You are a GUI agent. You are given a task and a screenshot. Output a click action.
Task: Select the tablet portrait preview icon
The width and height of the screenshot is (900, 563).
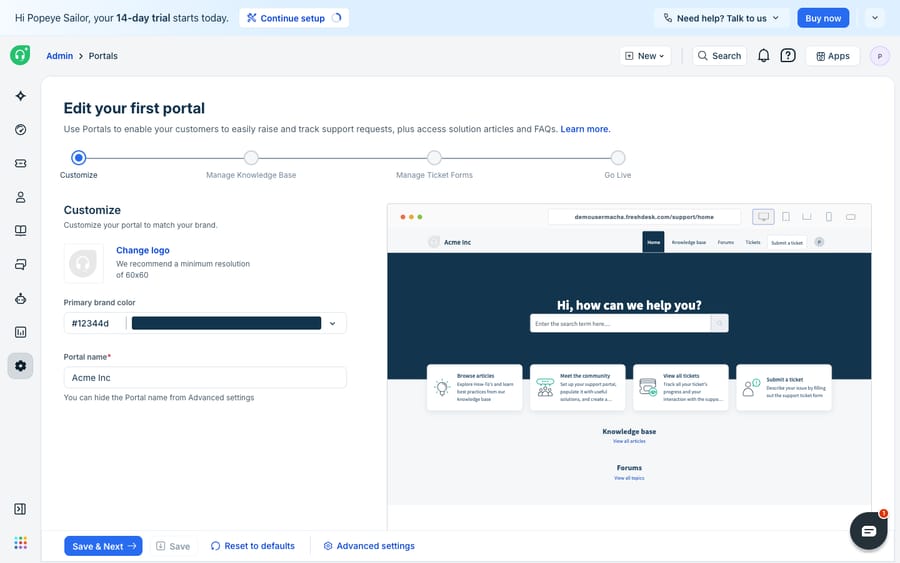[x=786, y=216]
